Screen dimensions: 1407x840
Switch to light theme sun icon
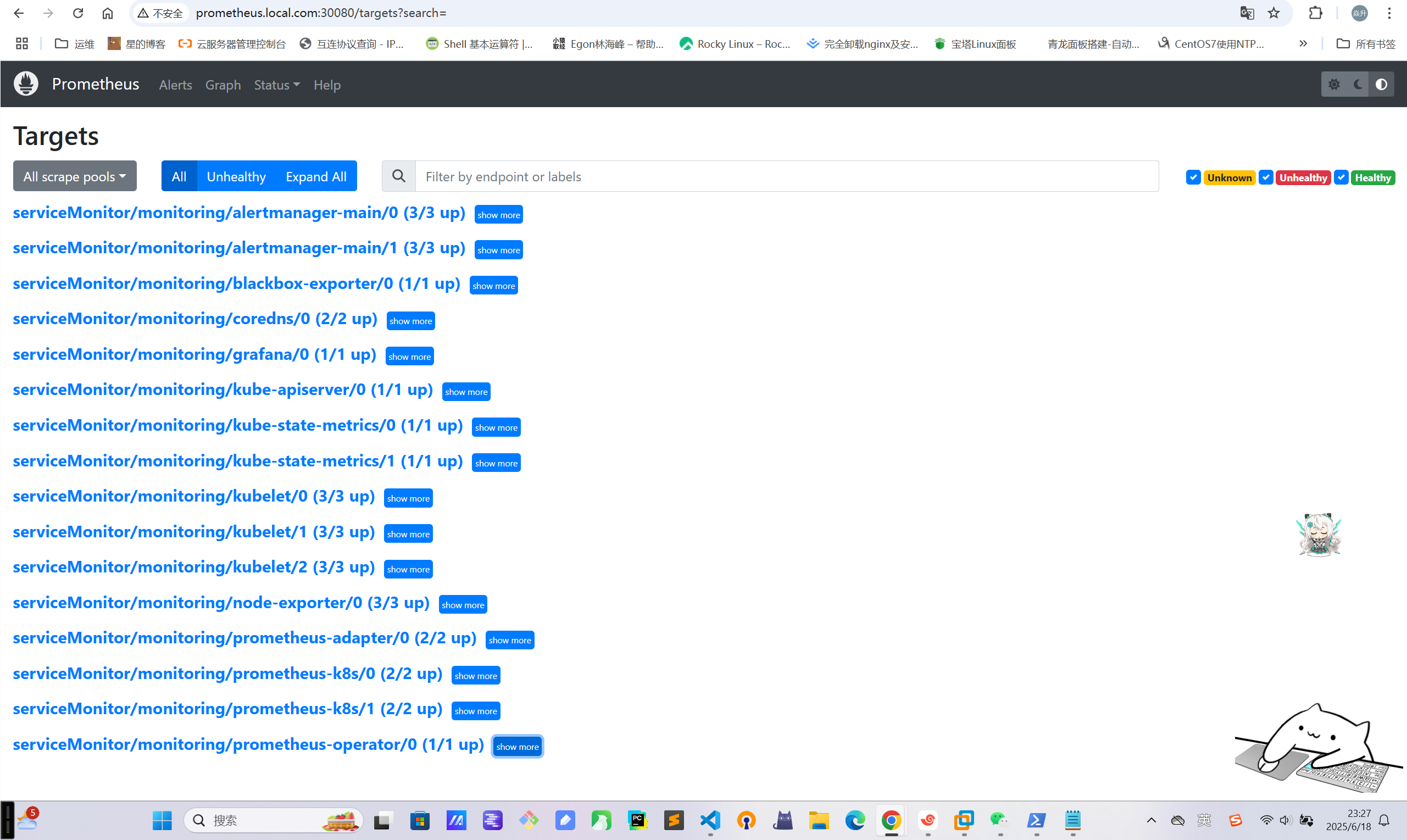tap(1334, 85)
